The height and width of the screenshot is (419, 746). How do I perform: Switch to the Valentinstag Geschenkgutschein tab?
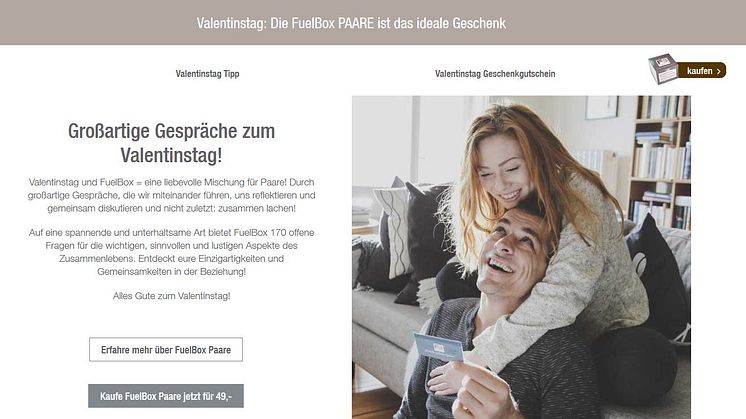(495, 74)
